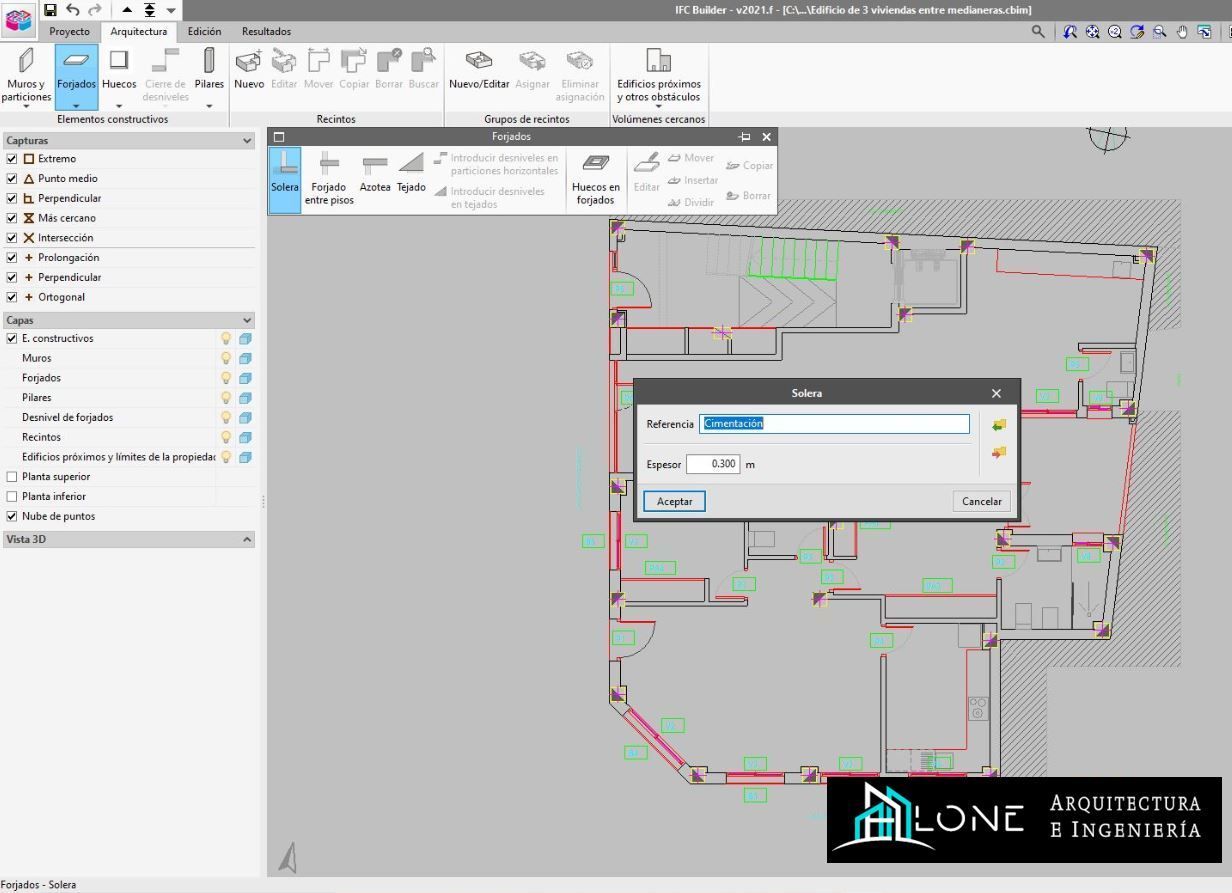Go up one floor with the up arrow
The width and height of the screenshot is (1232, 893).
click(127, 10)
